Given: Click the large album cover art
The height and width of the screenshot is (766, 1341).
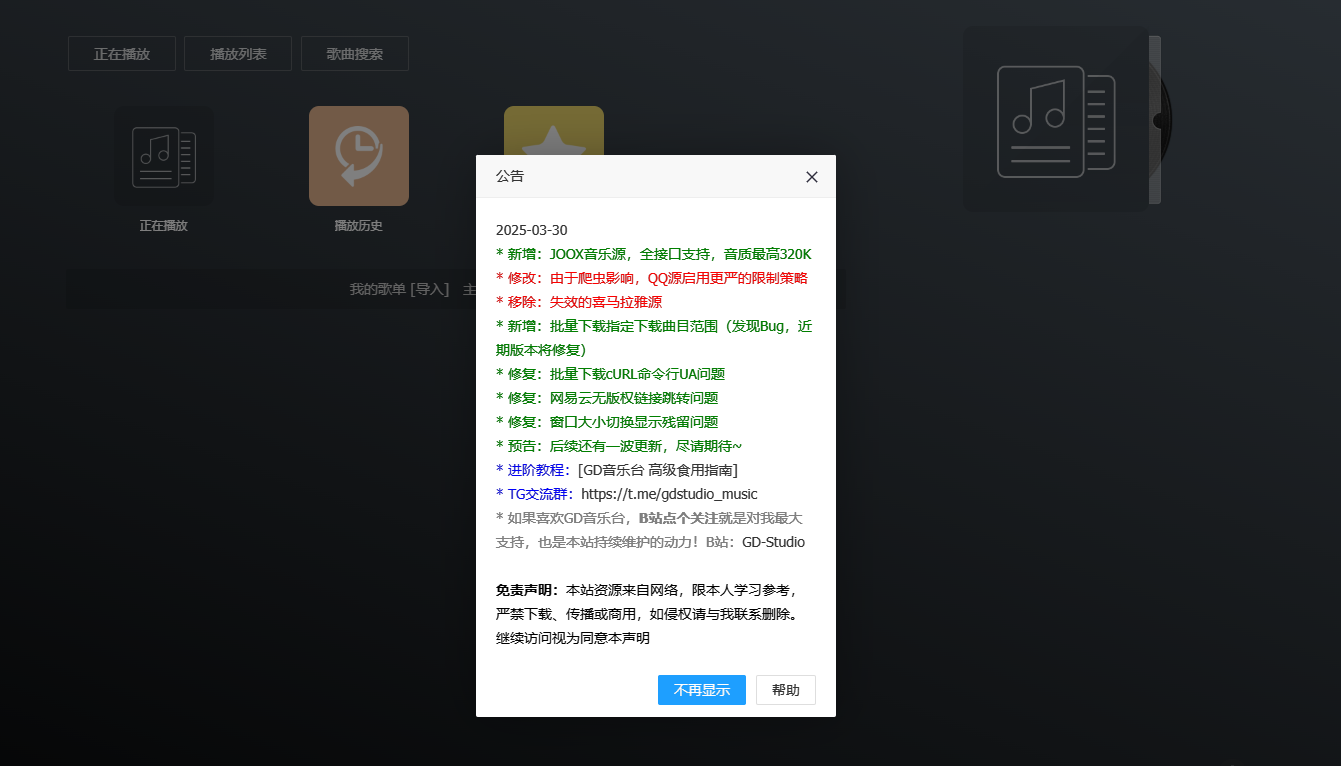Looking at the screenshot, I should [x=1055, y=120].
